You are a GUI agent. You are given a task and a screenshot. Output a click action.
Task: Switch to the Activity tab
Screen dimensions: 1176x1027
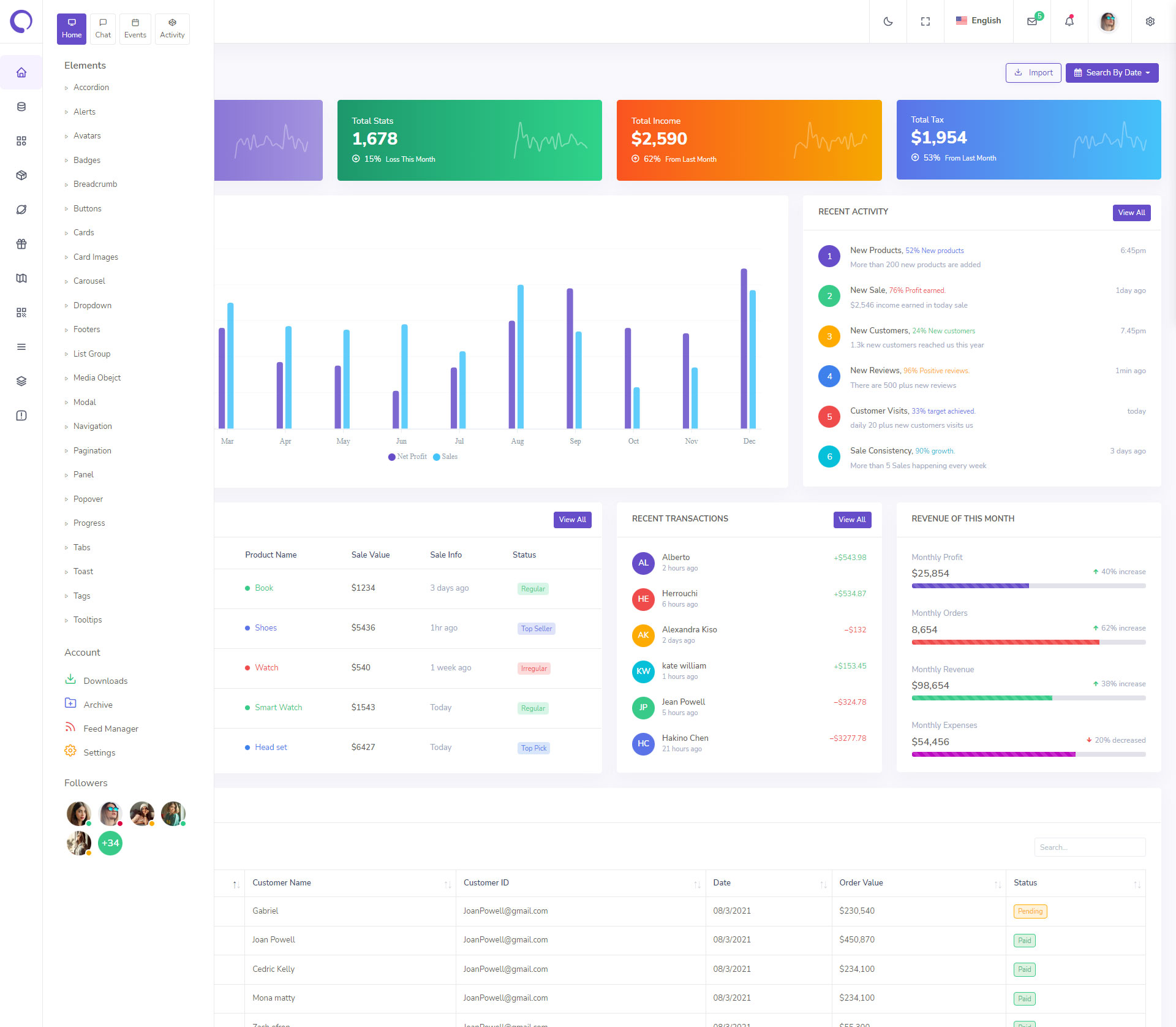pyautogui.click(x=172, y=29)
